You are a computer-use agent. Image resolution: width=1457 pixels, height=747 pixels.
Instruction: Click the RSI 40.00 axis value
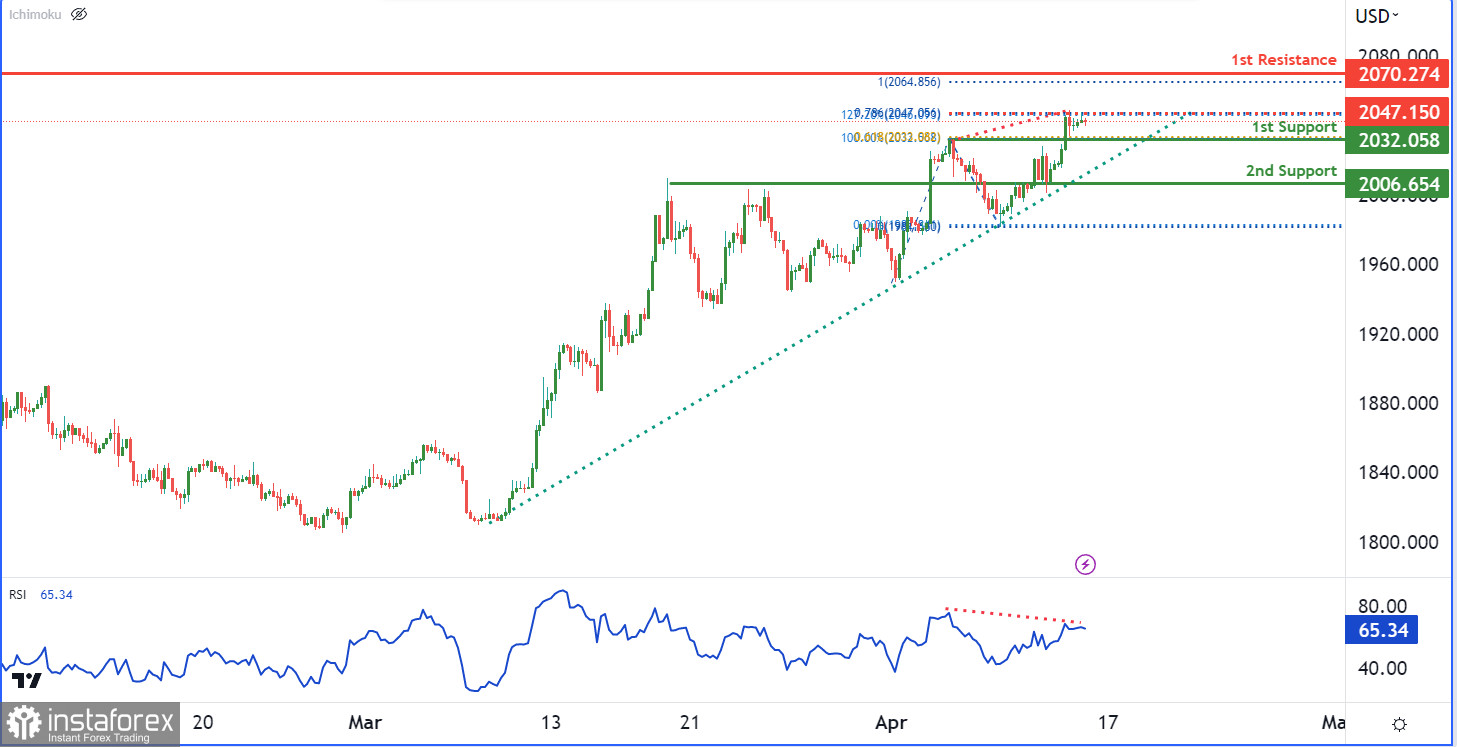(x=1384, y=668)
